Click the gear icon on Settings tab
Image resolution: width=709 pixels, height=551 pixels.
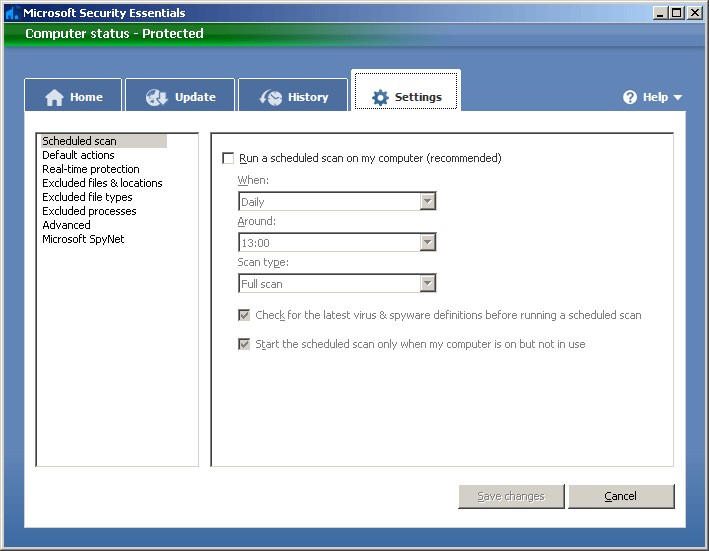point(380,97)
